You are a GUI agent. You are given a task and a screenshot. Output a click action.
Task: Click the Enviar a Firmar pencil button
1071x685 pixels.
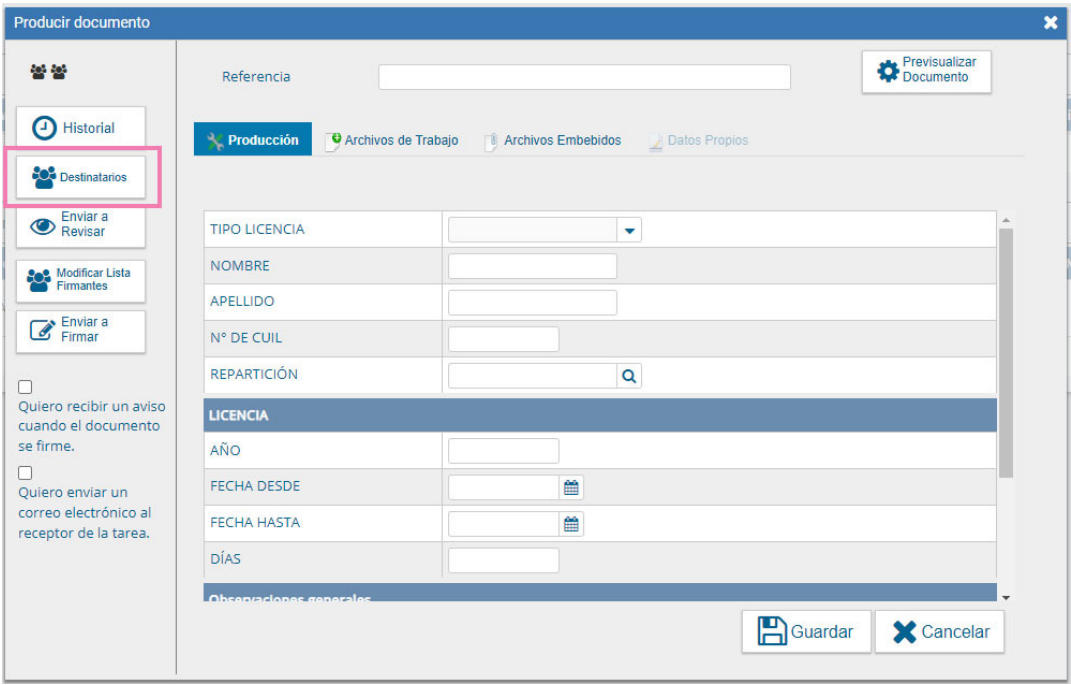(x=80, y=331)
